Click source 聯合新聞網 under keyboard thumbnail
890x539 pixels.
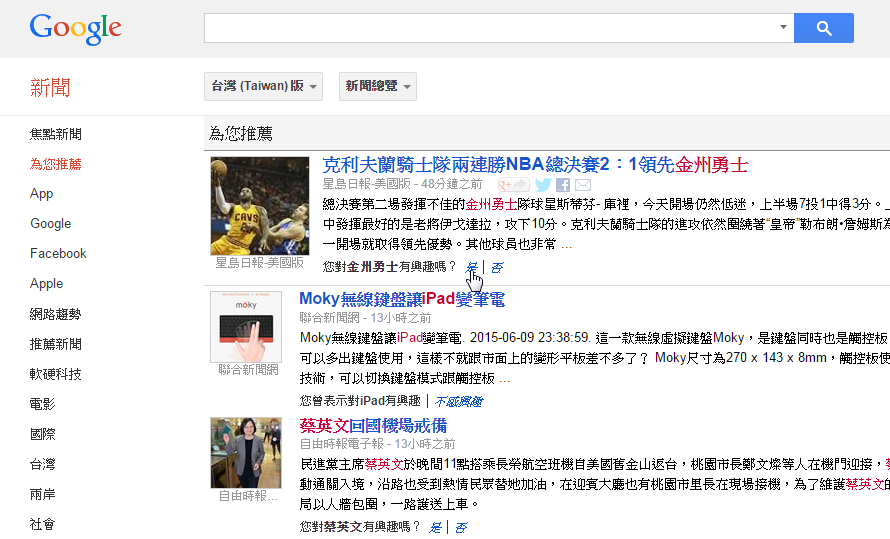click(x=248, y=370)
